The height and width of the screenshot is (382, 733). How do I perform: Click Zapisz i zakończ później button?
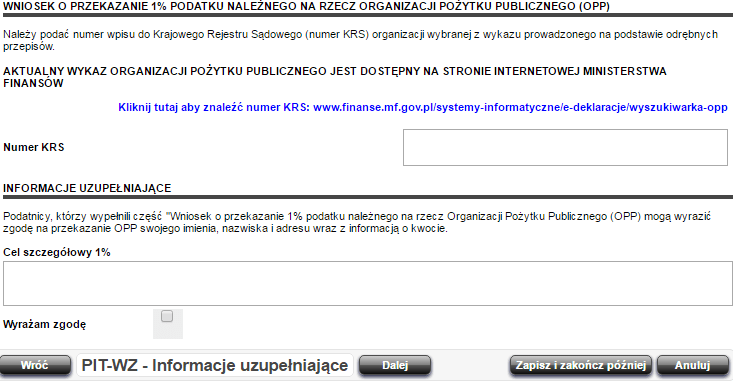point(581,365)
